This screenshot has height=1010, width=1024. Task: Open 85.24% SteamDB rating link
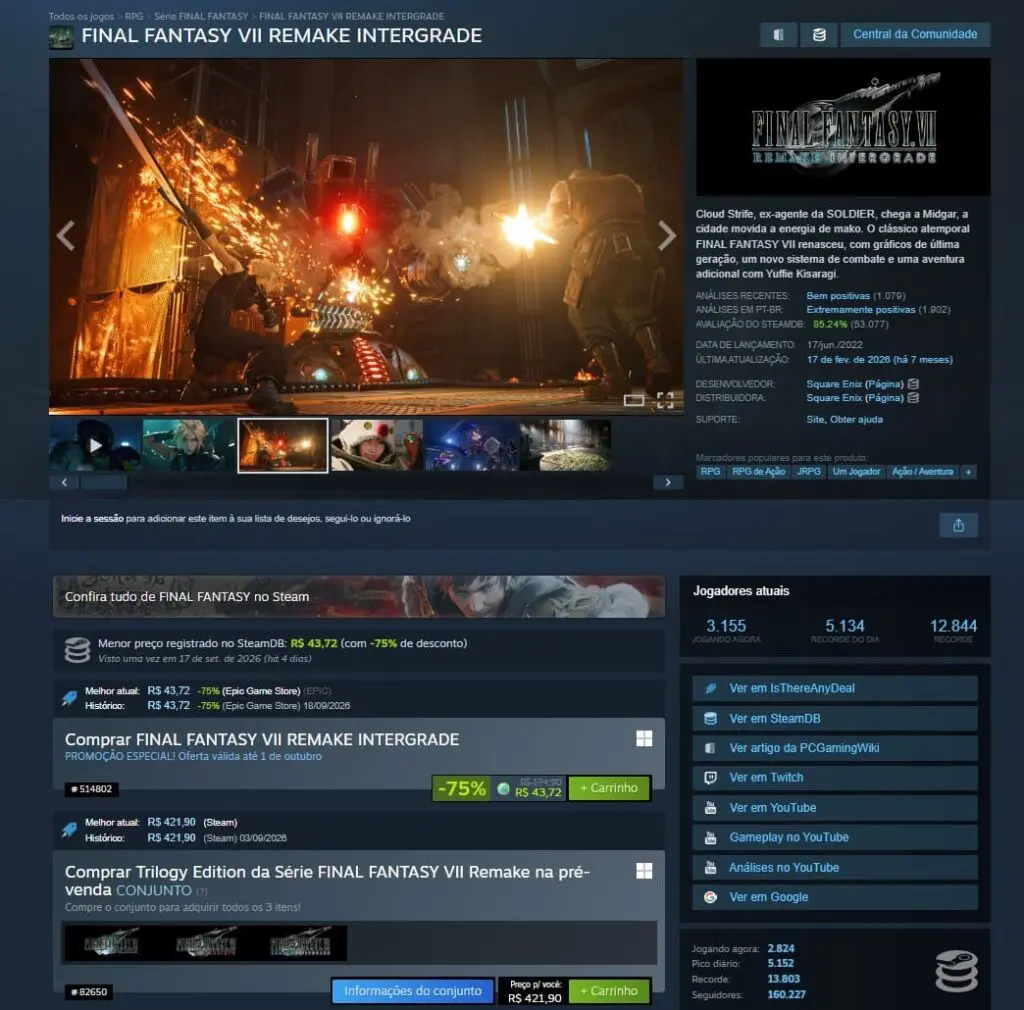[829, 324]
